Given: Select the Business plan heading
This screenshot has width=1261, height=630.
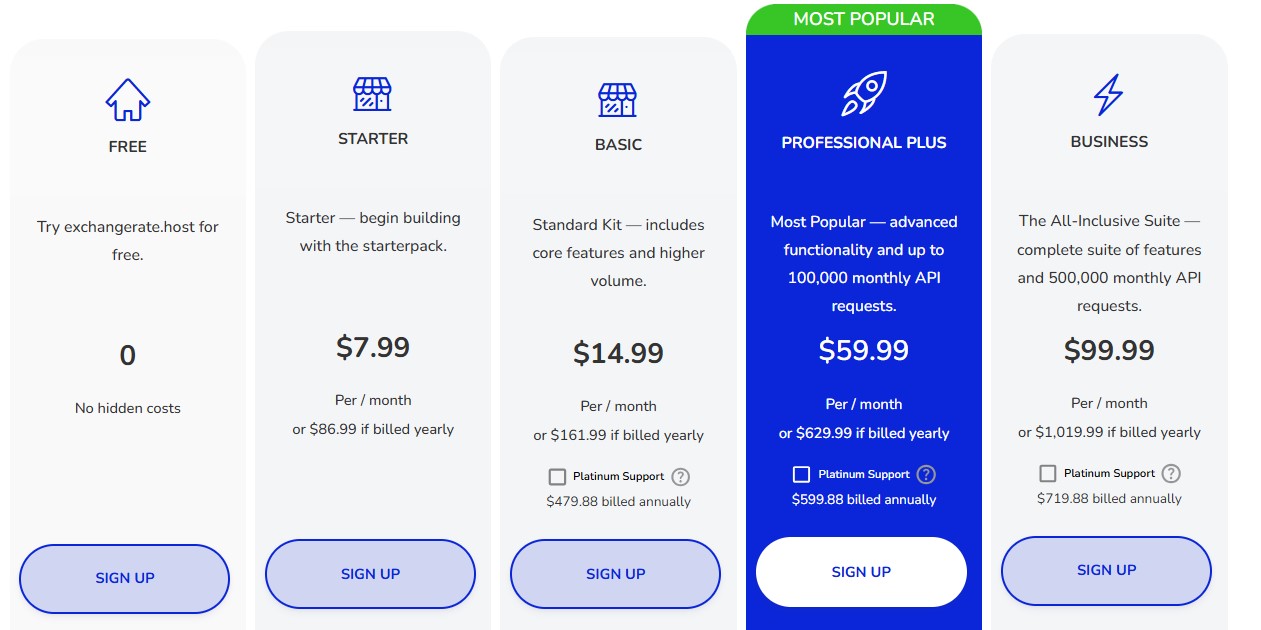Looking at the screenshot, I should pyautogui.click(x=1109, y=142).
